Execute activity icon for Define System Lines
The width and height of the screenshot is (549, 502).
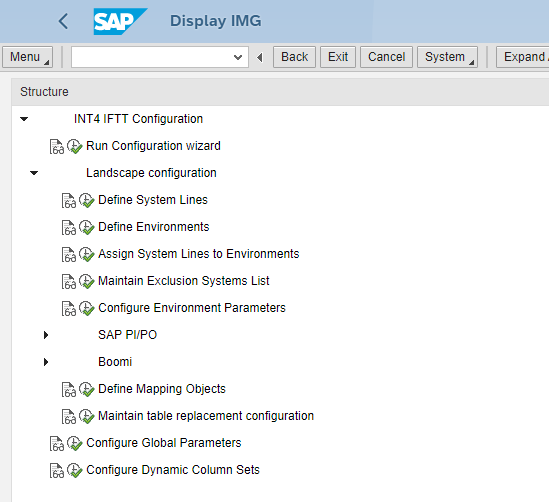pyautogui.click(x=87, y=200)
